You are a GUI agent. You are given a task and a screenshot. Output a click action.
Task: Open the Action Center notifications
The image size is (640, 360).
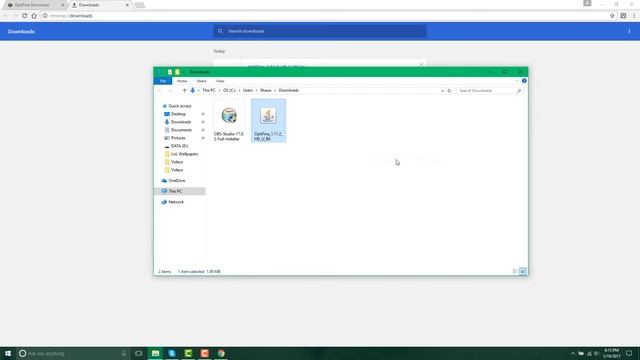coord(629,353)
